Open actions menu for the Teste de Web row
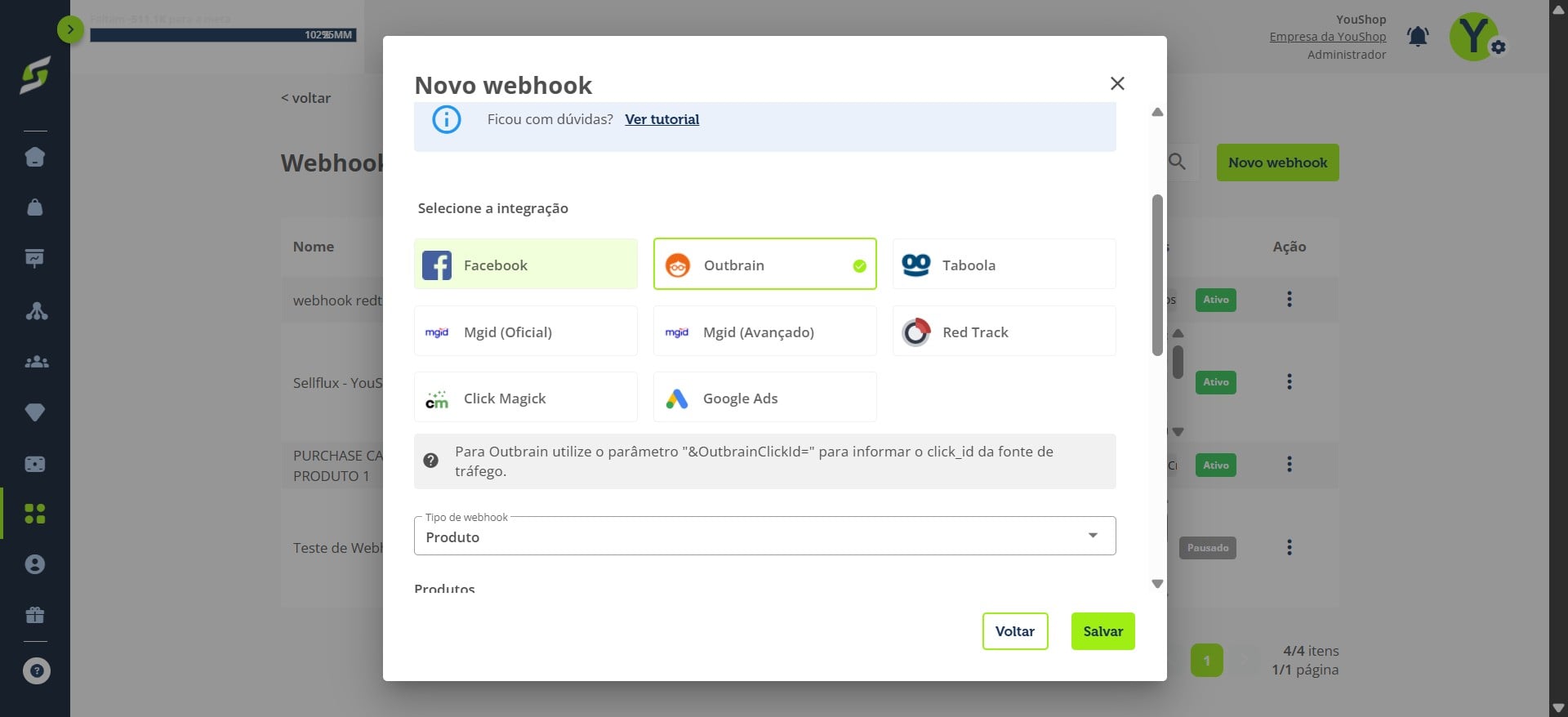Image resolution: width=1568 pixels, height=717 pixels. (1290, 547)
